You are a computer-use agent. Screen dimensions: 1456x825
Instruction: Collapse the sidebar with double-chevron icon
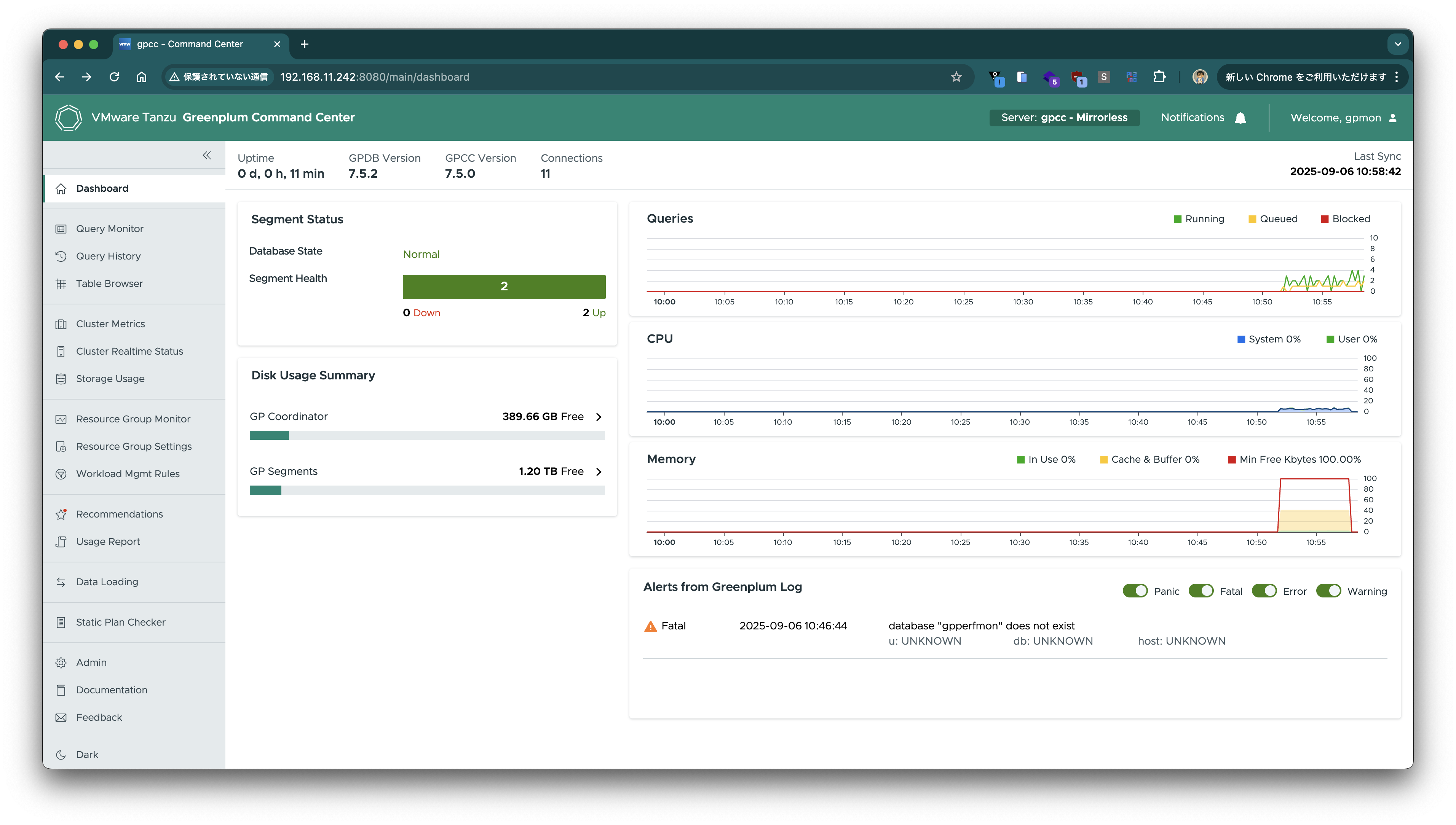tap(207, 155)
